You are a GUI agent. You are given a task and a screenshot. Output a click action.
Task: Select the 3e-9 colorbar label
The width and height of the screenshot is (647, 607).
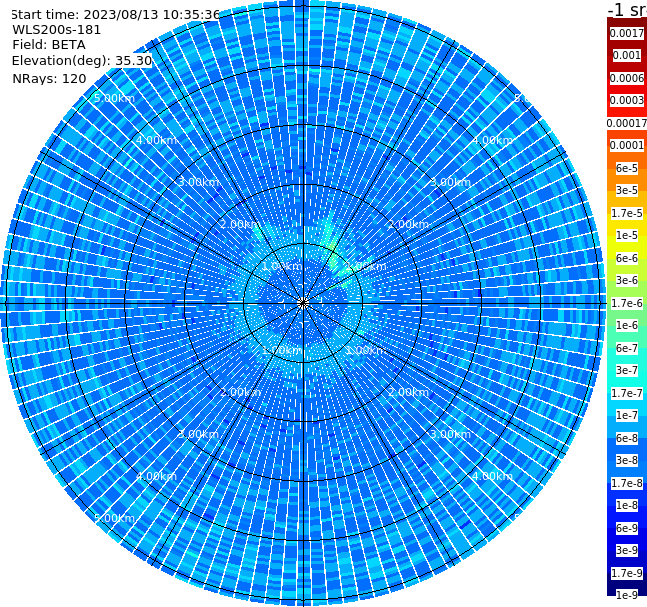pyautogui.click(x=627, y=550)
